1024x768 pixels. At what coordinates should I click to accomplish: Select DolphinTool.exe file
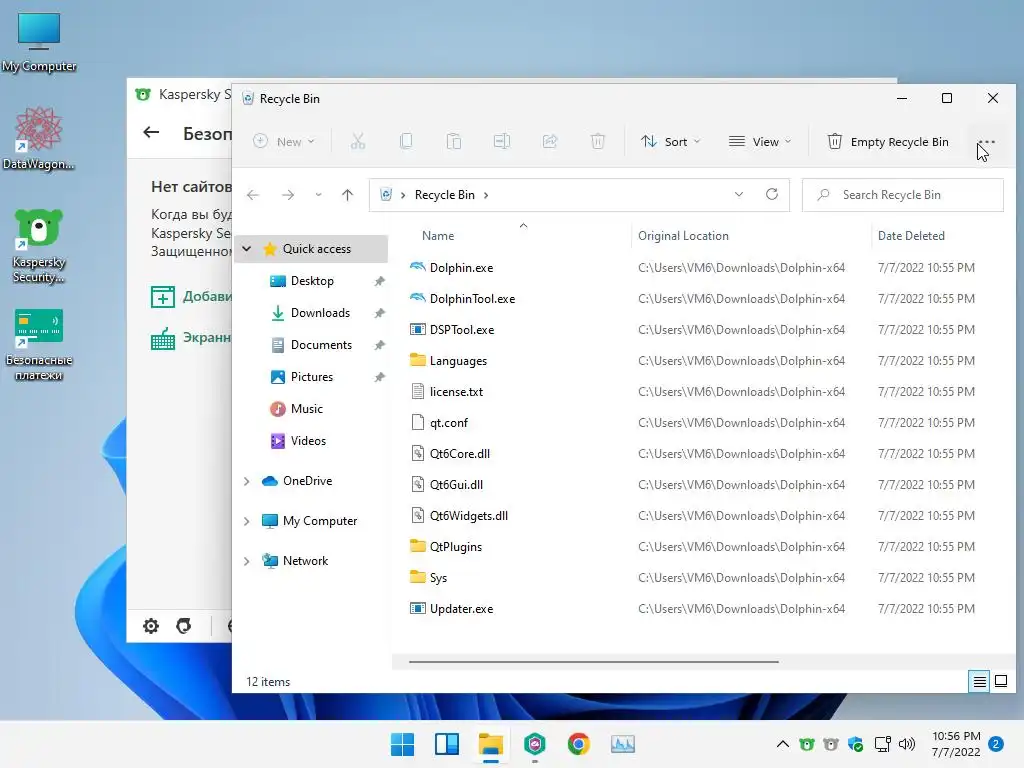point(472,298)
